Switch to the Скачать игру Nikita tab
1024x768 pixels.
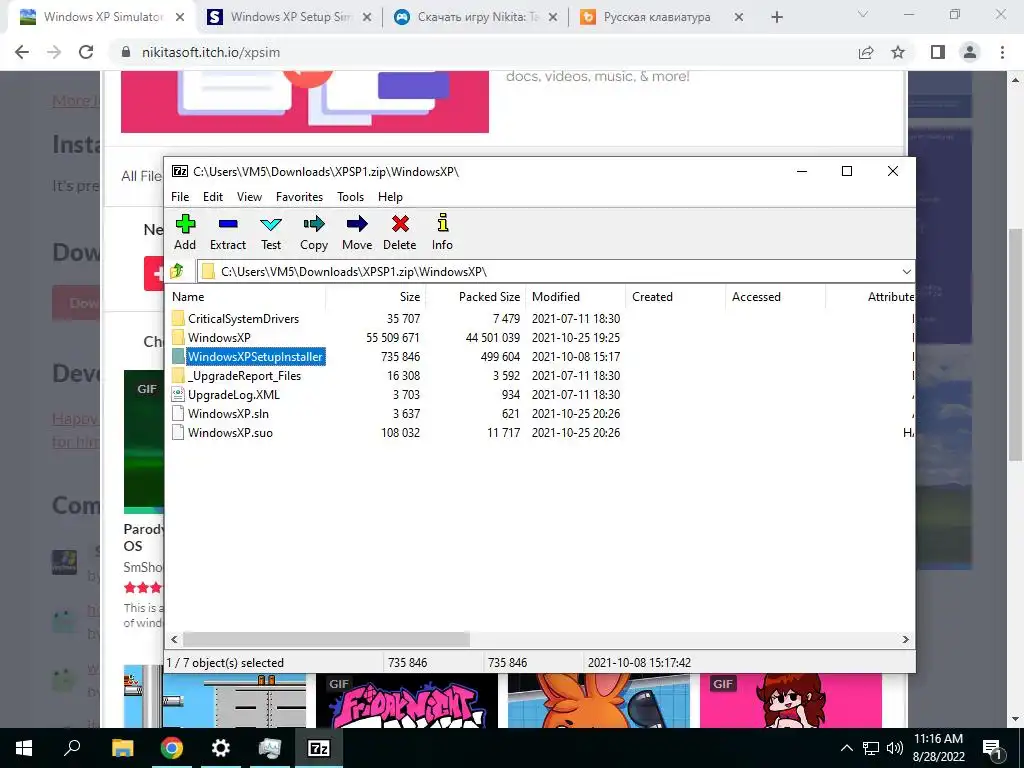pos(477,17)
